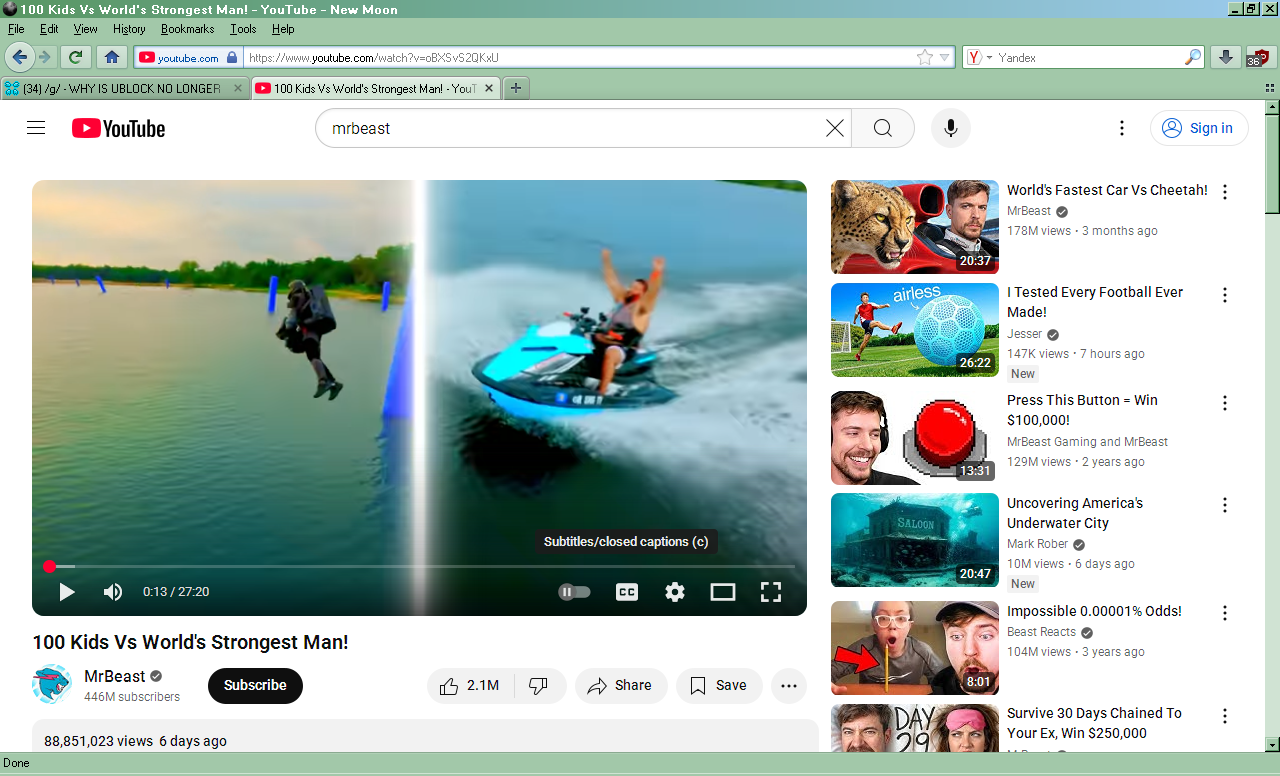The width and height of the screenshot is (1280, 776).
Task: Play the video
Action: (67, 592)
